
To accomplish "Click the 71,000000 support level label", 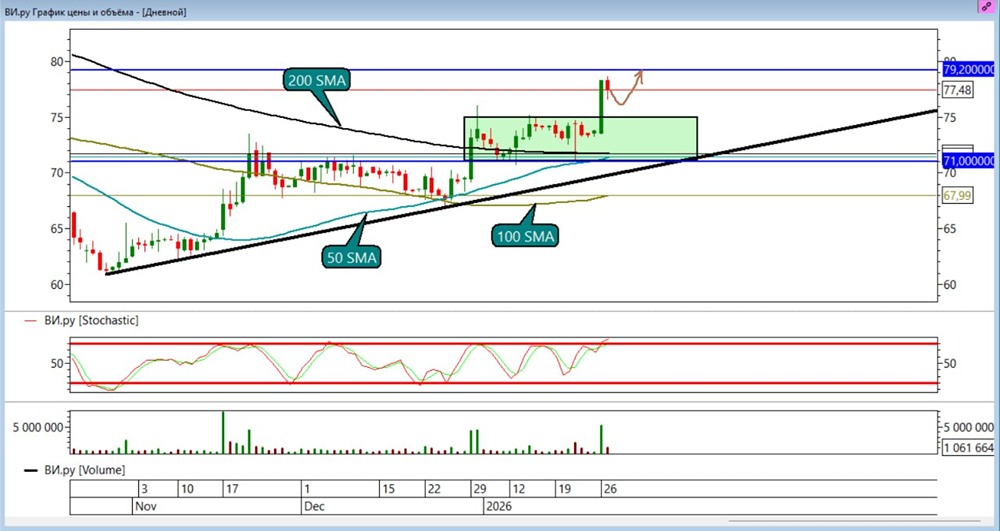I will coord(967,161).
